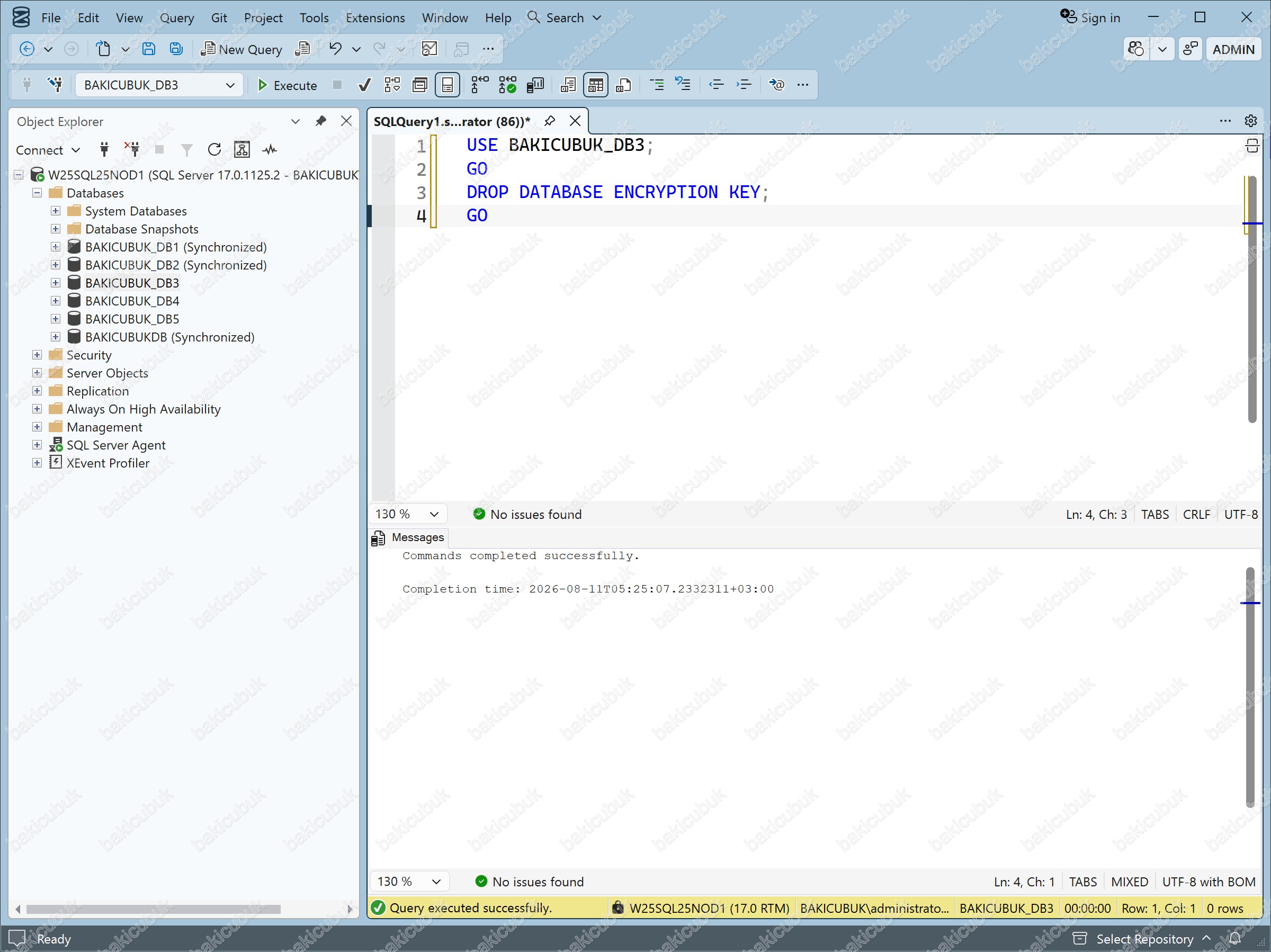This screenshot has width=1271, height=952.
Task: Comment out the selected lines
Action: (656, 85)
